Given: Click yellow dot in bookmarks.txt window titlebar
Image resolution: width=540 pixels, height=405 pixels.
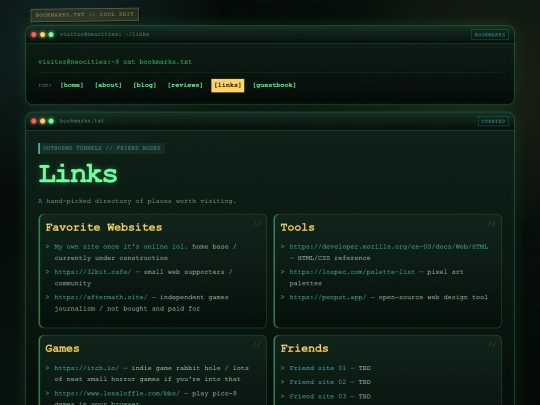Looking at the screenshot, I should coord(42,121).
